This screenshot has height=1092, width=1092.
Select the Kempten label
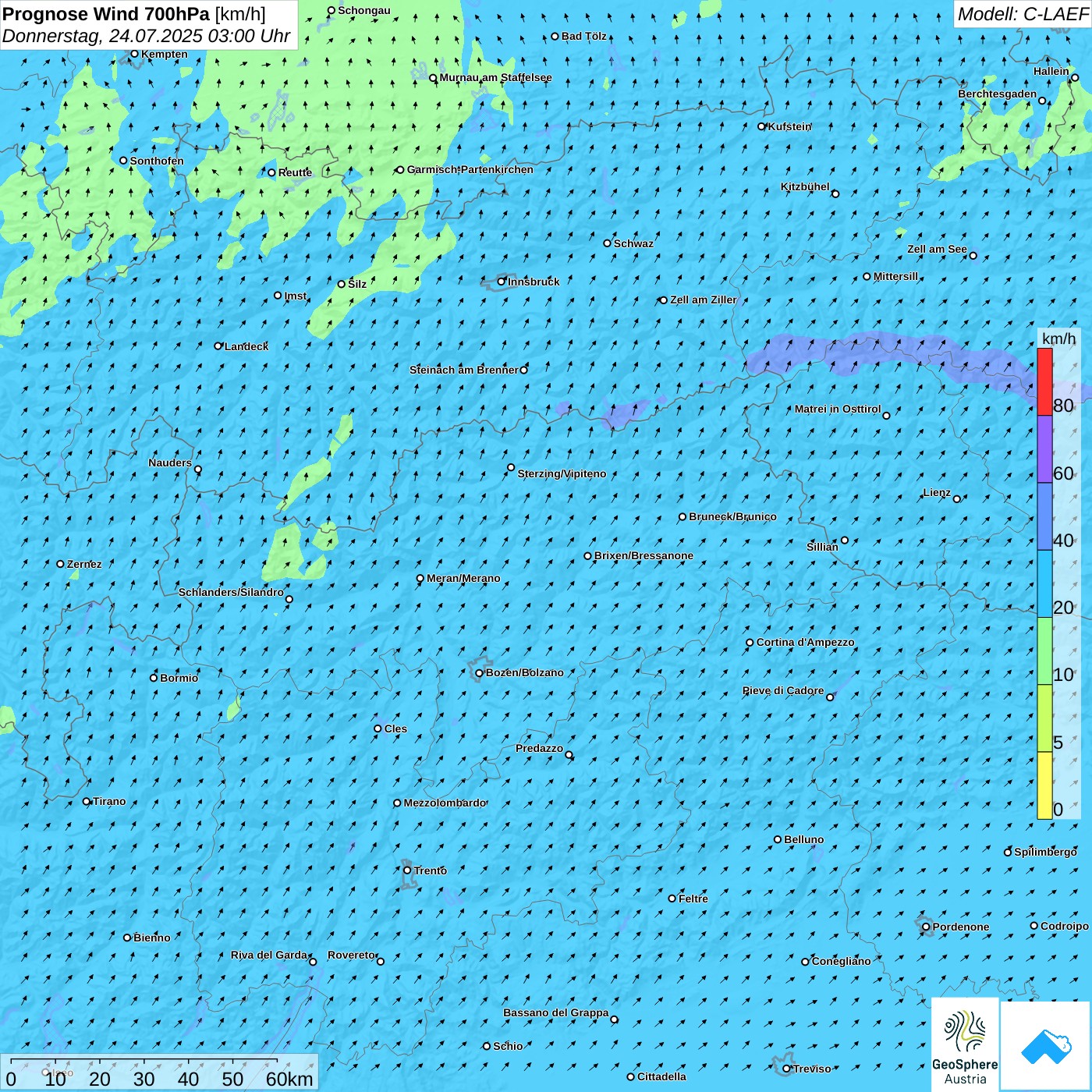click(165, 54)
